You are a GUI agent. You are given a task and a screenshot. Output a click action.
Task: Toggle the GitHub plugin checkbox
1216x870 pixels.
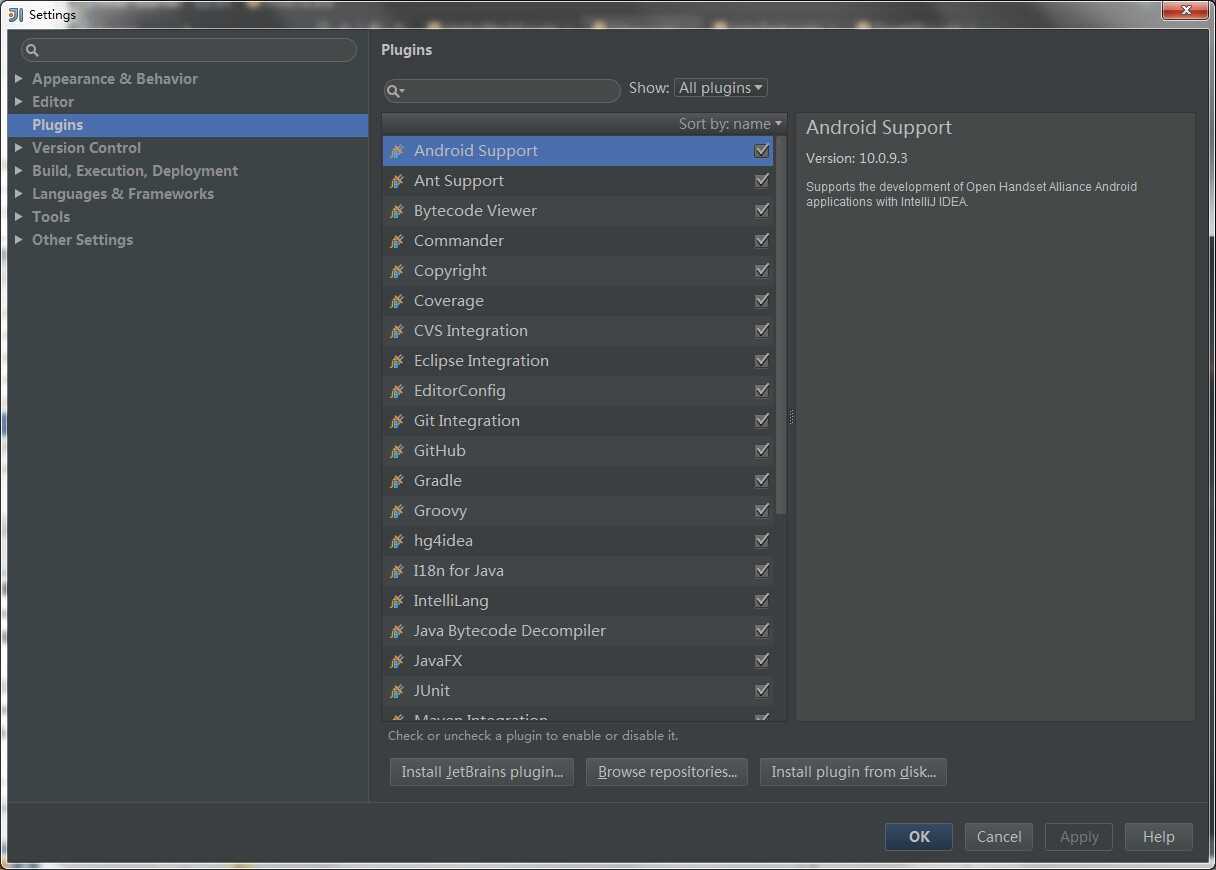pos(762,451)
